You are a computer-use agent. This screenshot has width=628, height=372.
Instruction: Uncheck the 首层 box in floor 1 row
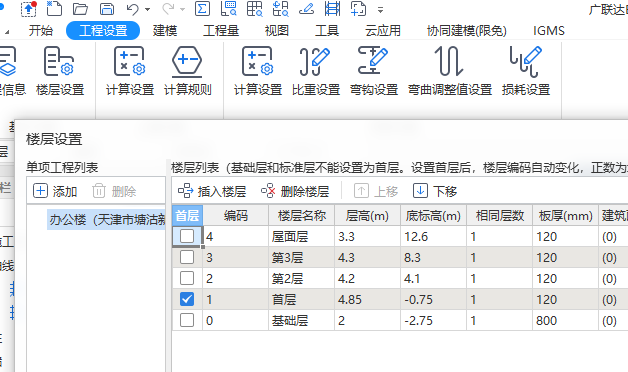187,299
